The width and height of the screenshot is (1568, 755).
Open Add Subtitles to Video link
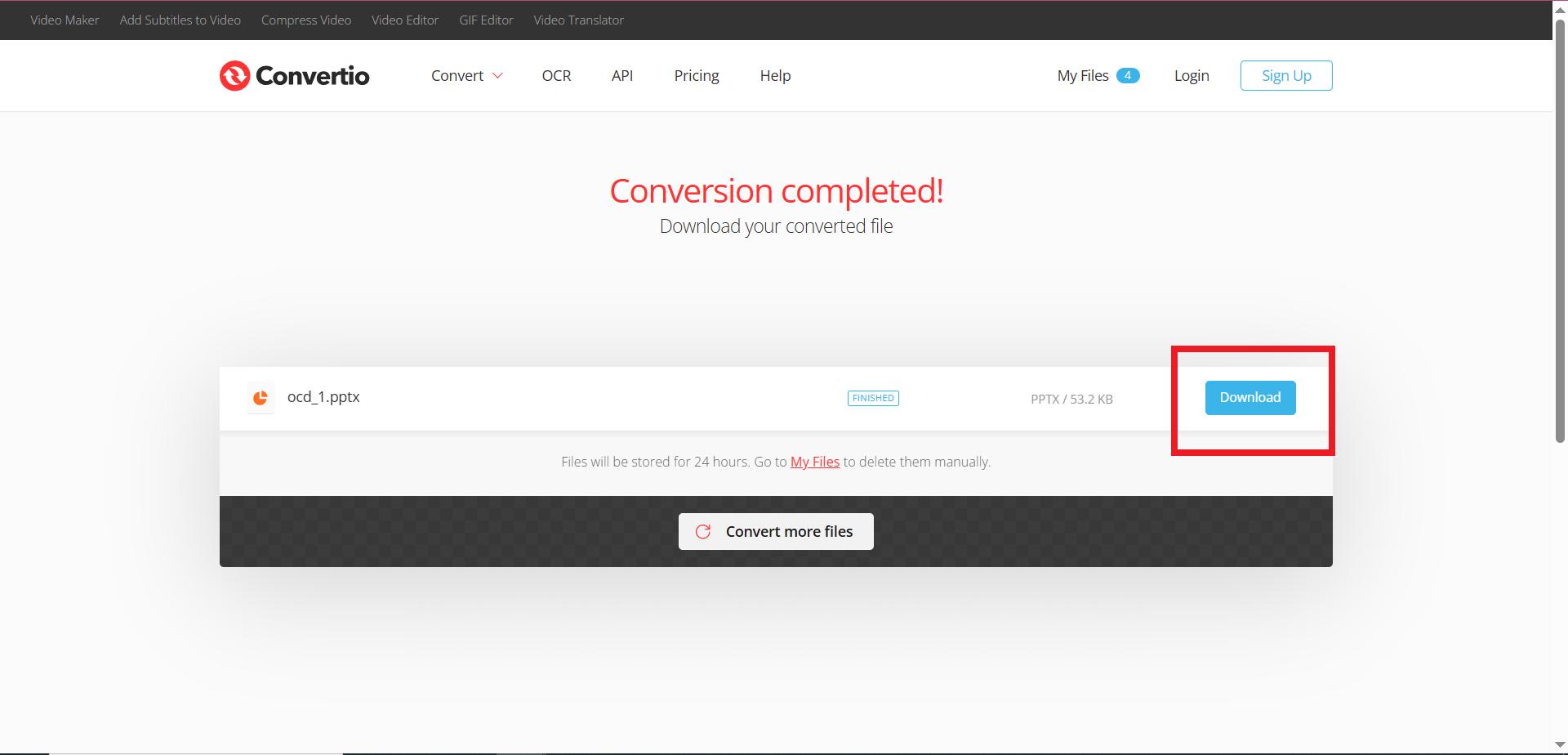tap(180, 20)
